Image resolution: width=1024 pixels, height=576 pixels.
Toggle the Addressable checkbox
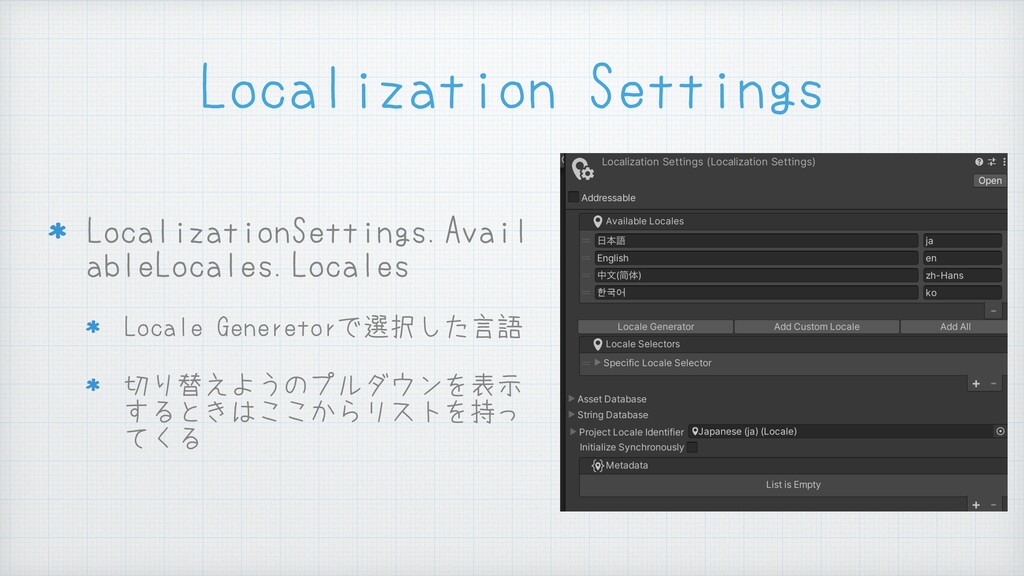point(573,197)
